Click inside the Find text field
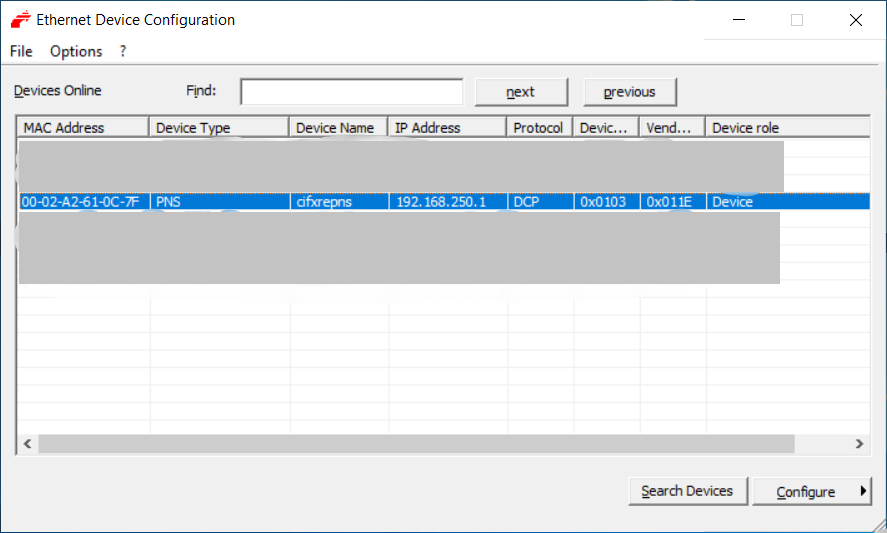The image size is (887, 533). pos(351,92)
